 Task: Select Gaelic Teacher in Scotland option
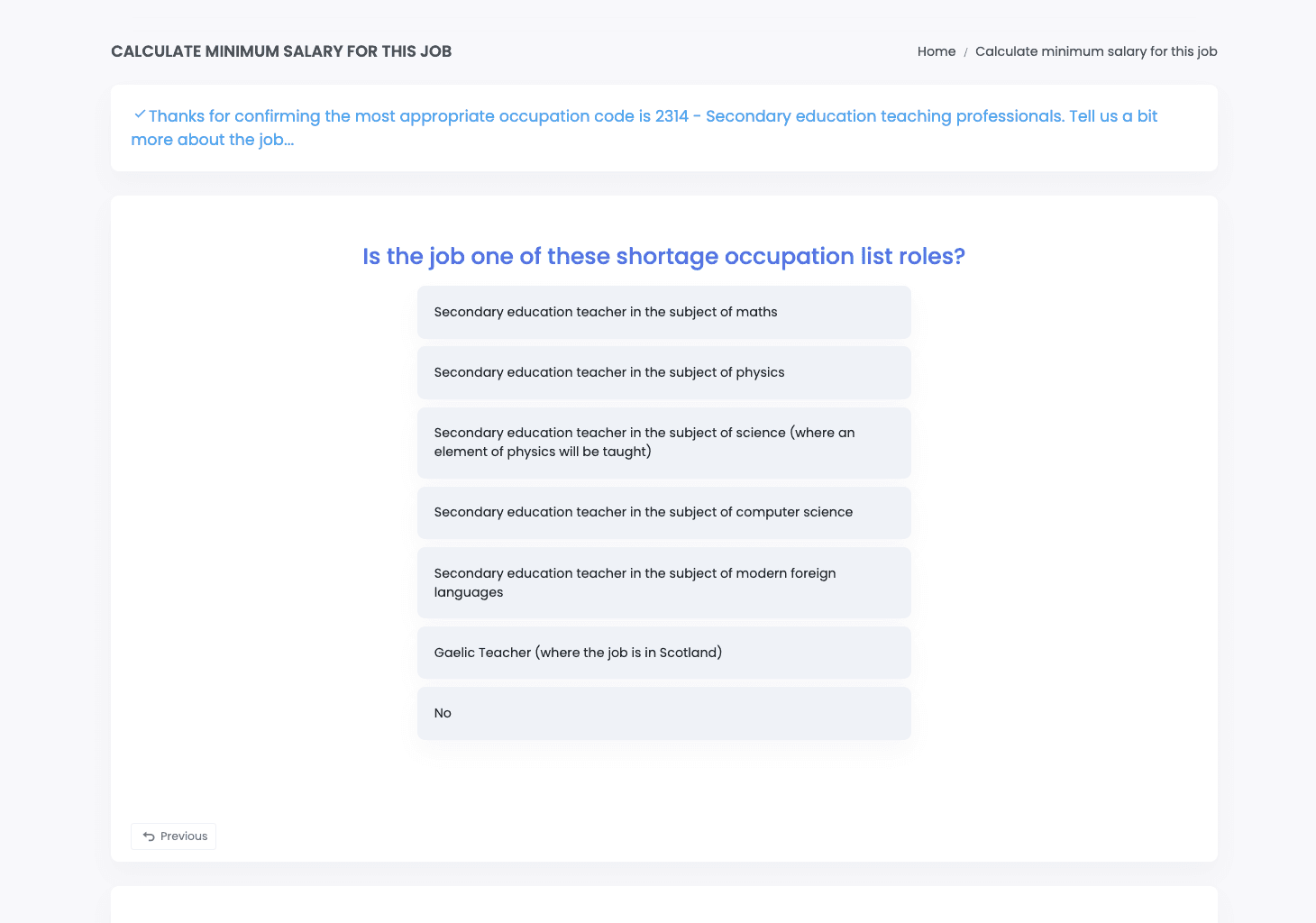(663, 653)
